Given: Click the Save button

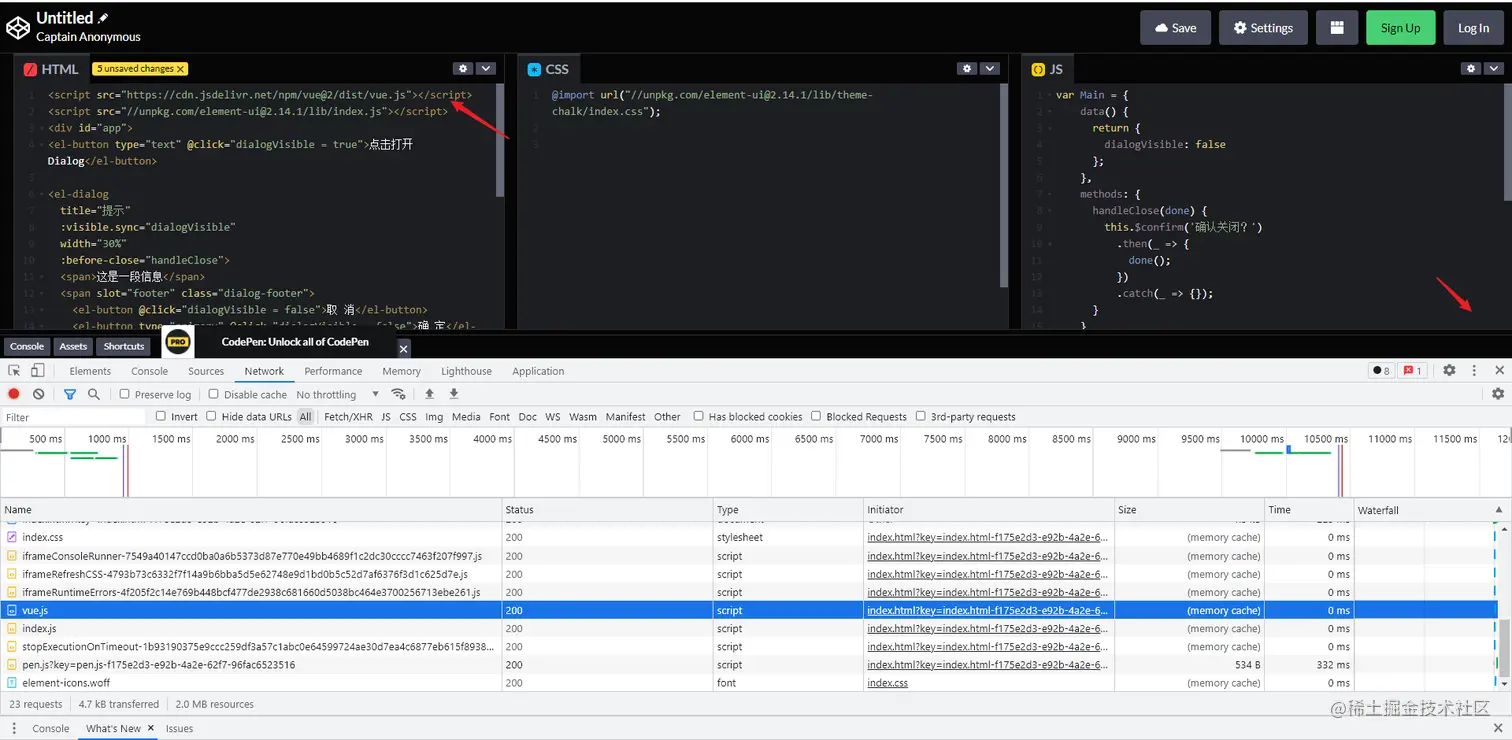Looking at the screenshot, I should [1176, 28].
